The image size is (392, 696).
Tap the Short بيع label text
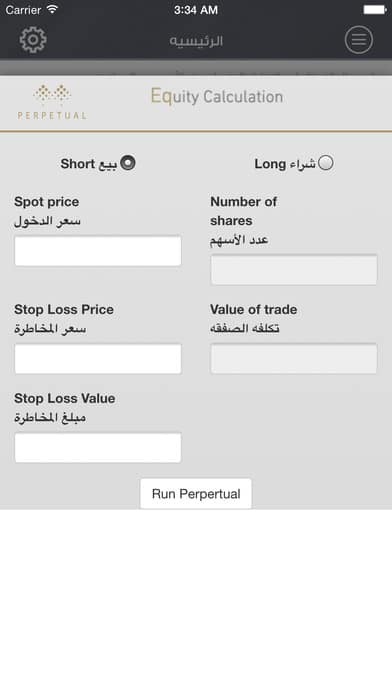89,164
